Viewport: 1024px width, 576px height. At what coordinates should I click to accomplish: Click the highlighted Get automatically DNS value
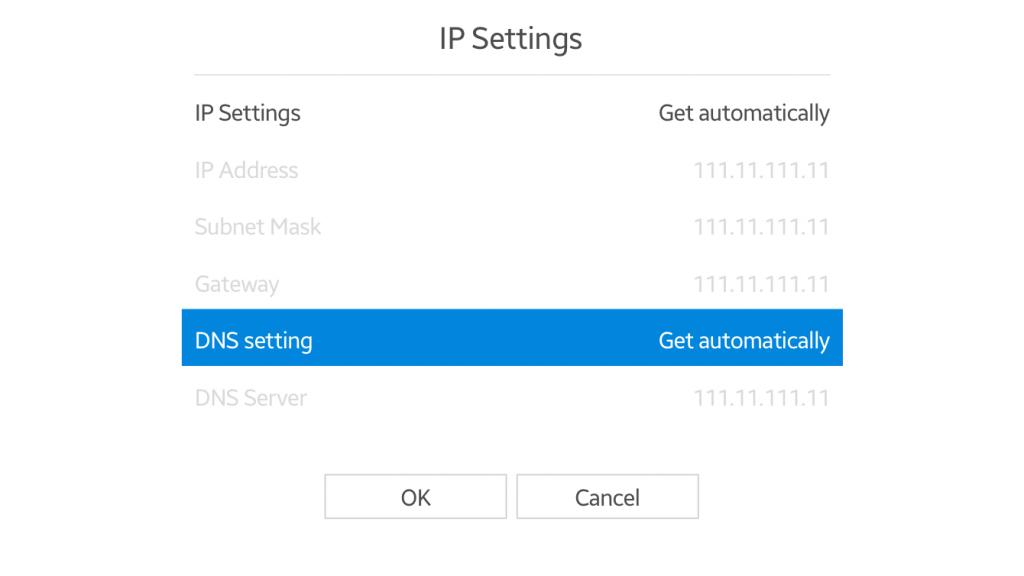[744, 340]
